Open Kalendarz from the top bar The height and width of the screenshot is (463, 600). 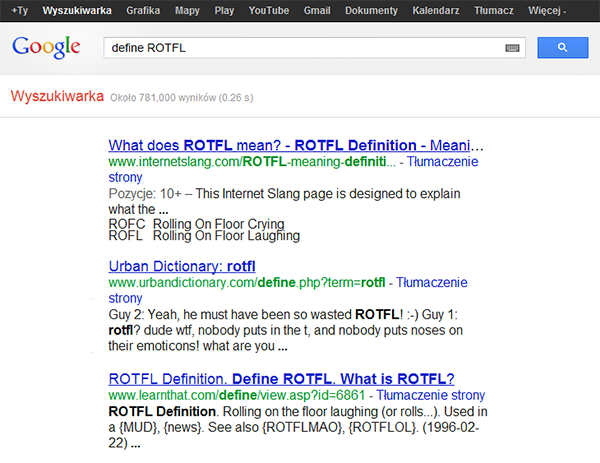pyautogui.click(x=436, y=10)
